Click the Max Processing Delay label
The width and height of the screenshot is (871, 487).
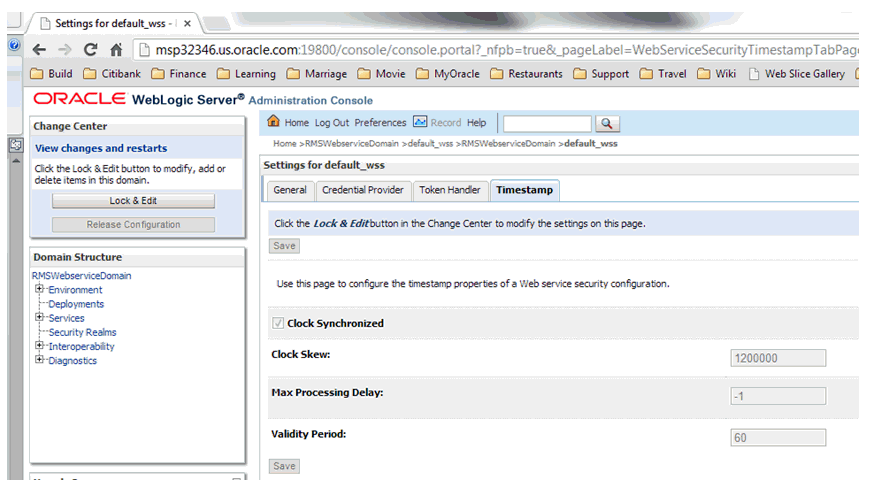tap(327, 393)
